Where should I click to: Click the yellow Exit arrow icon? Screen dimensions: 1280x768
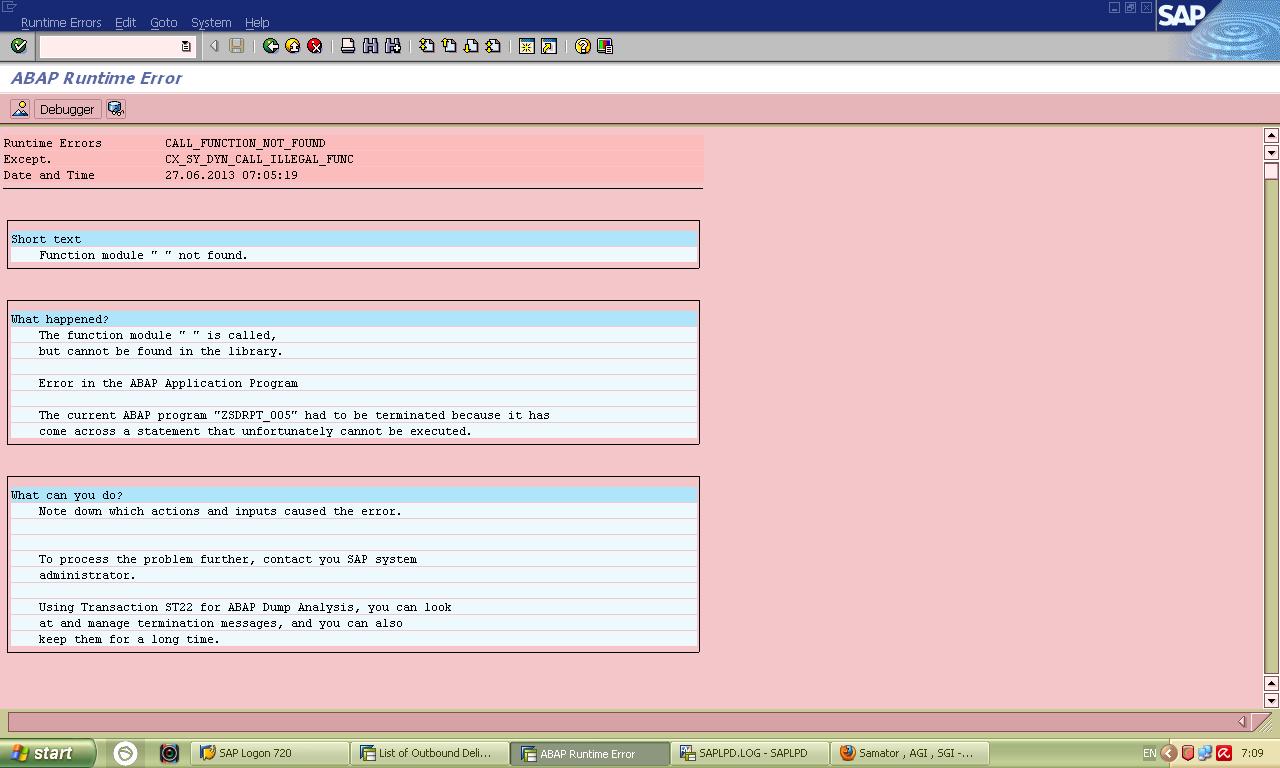click(292, 46)
